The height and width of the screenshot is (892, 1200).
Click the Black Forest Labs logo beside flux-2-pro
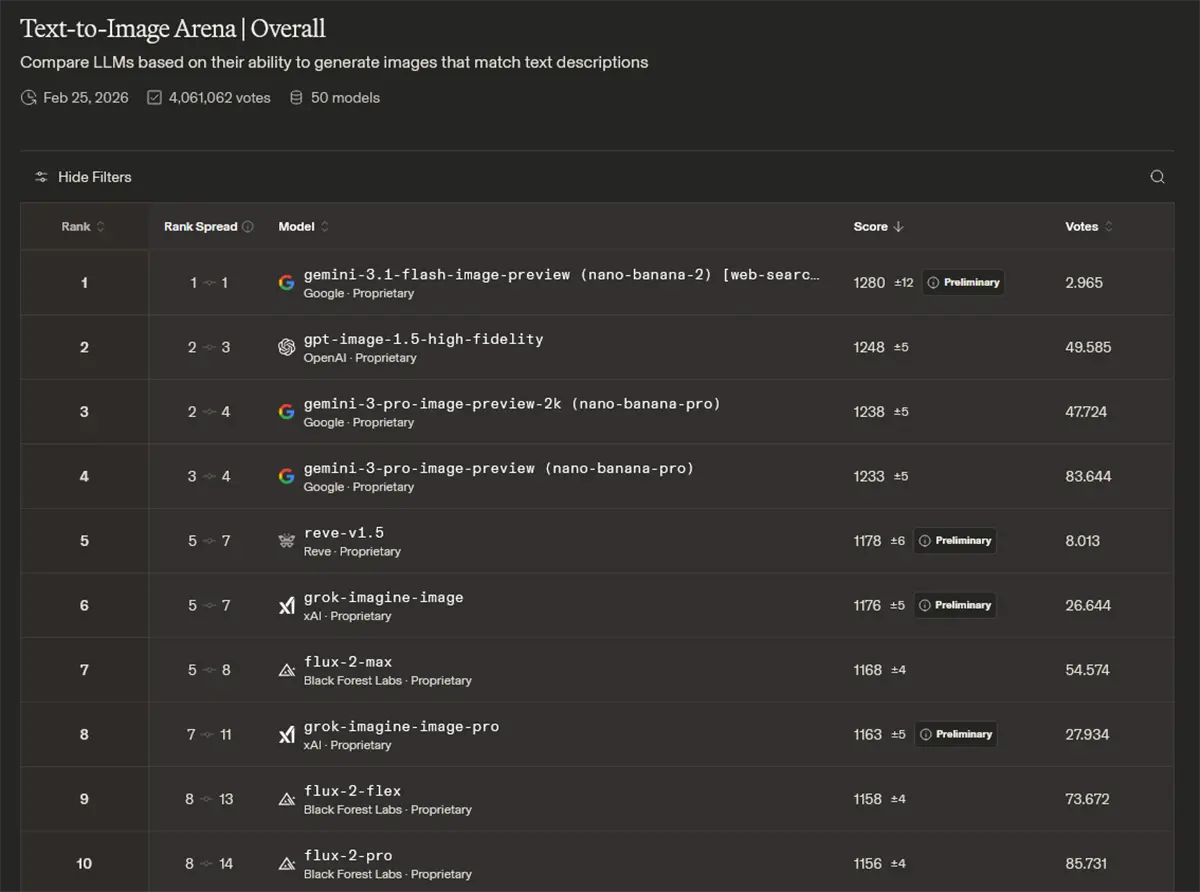click(287, 864)
